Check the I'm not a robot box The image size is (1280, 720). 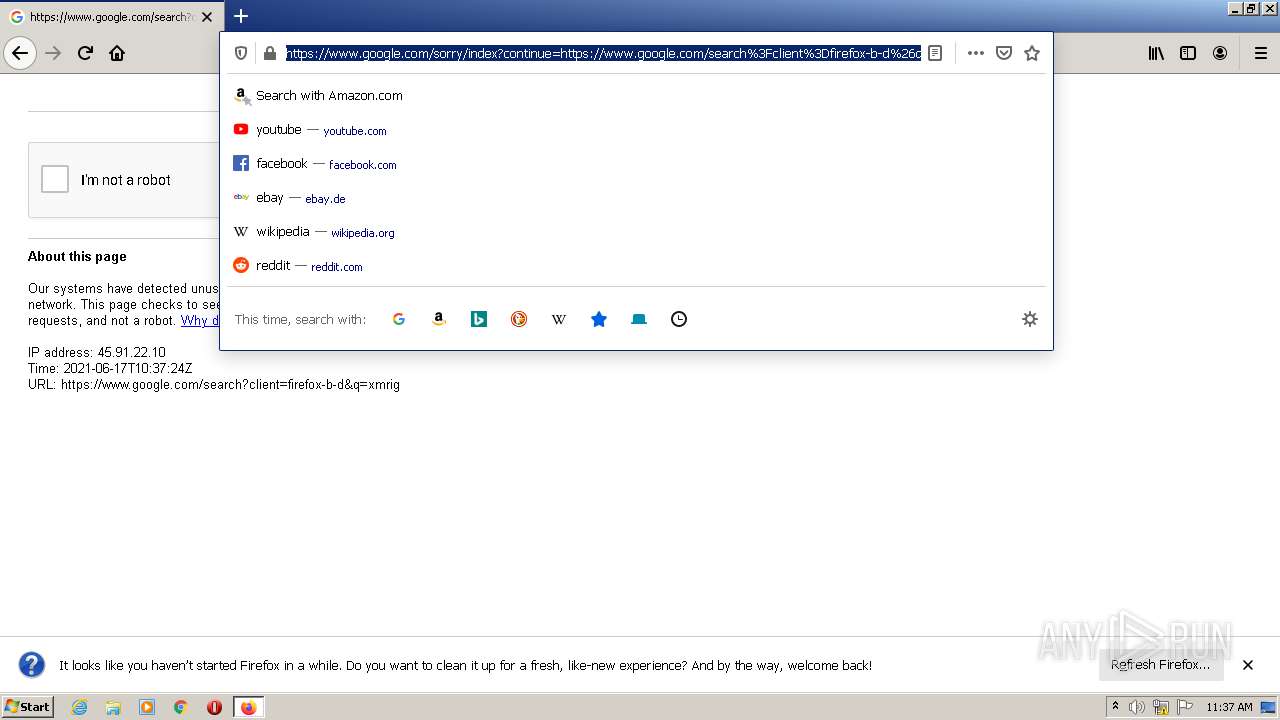pos(55,179)
